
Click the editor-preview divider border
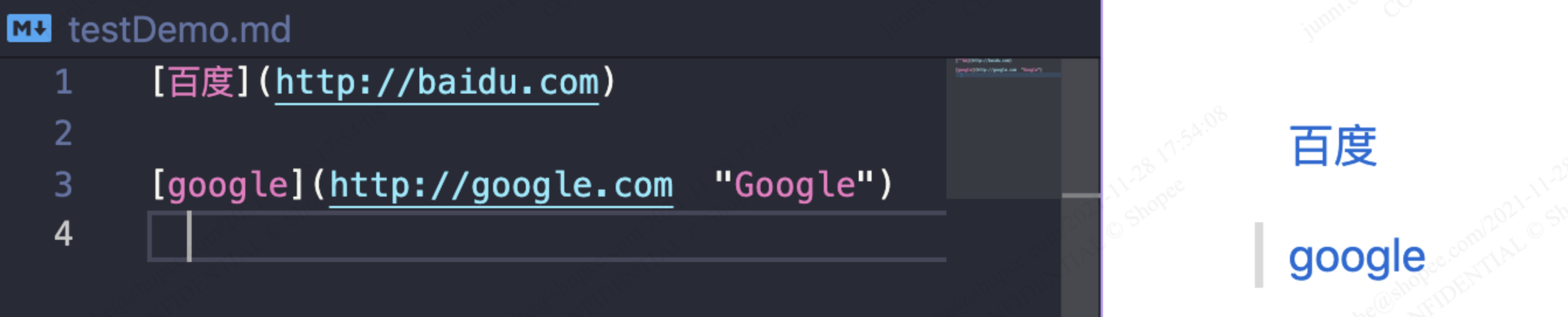pos(1101,158)
